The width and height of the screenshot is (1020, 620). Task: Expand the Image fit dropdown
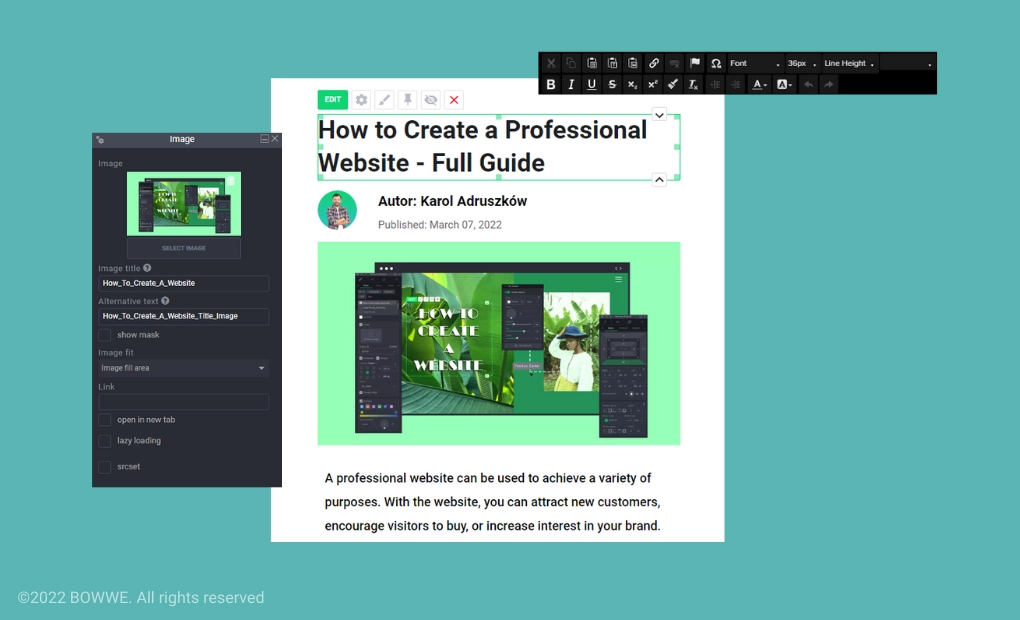(x=183, y=368)
